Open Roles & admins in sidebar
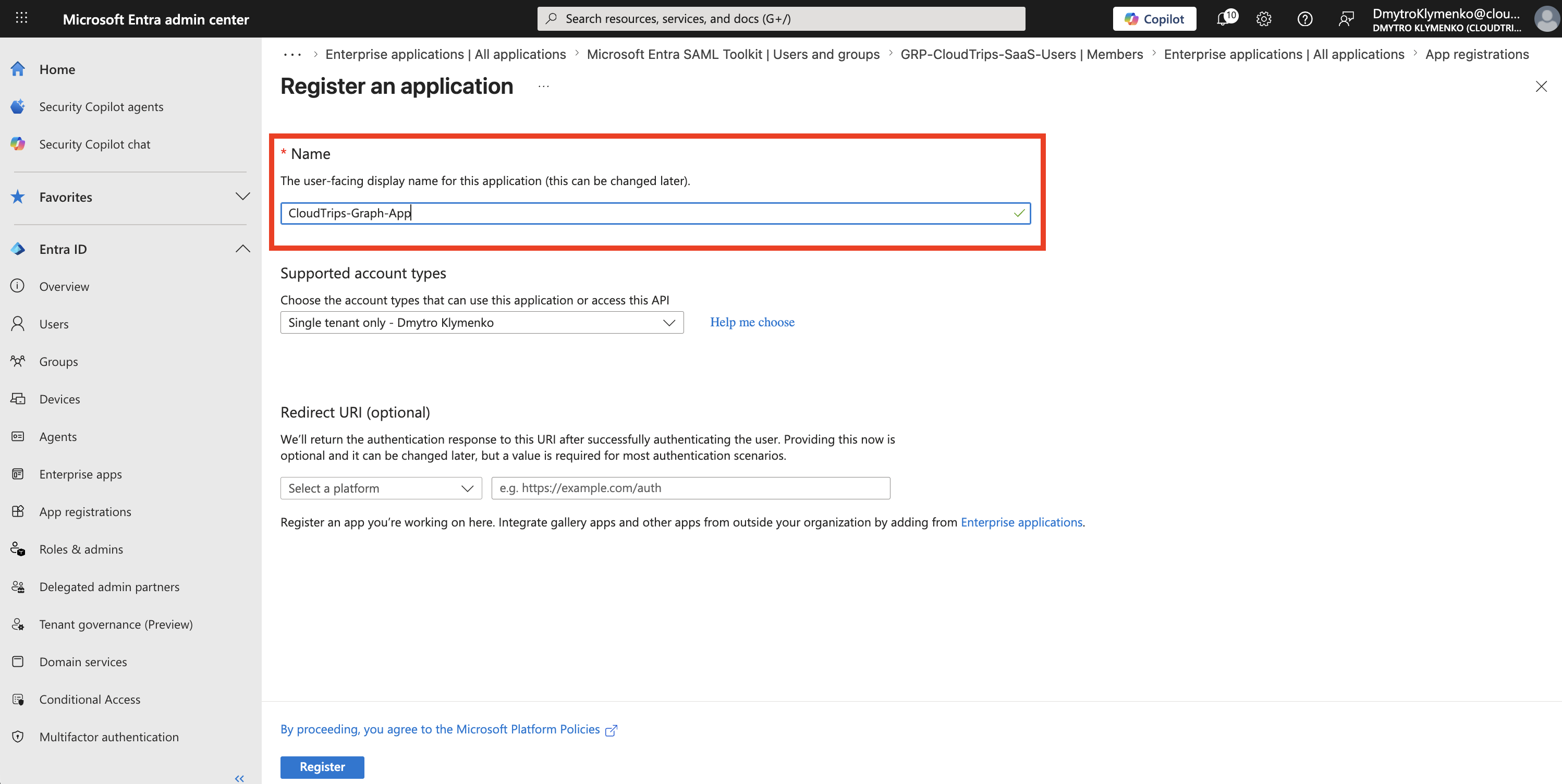1562x784 pixels. pyautogui.click(x=81, y=549)
